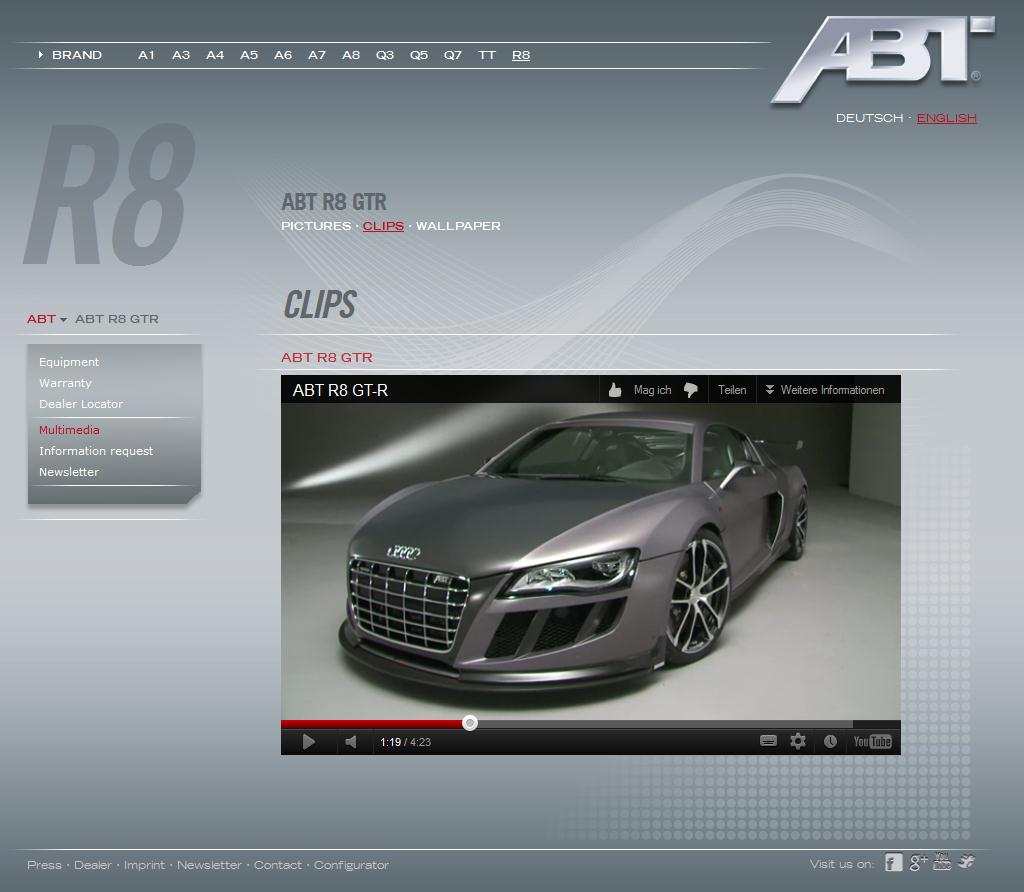Select A8 in the model navigation
The image size is (1024, 892).
pos(351,56)
